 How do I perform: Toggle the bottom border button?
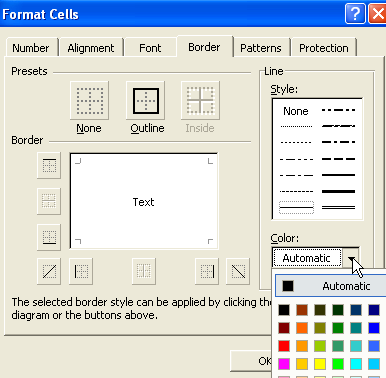point(49,237)
